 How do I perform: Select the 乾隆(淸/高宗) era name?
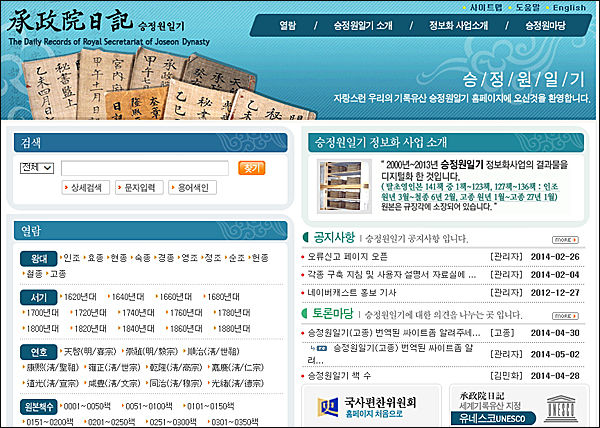tap(176, 368)
